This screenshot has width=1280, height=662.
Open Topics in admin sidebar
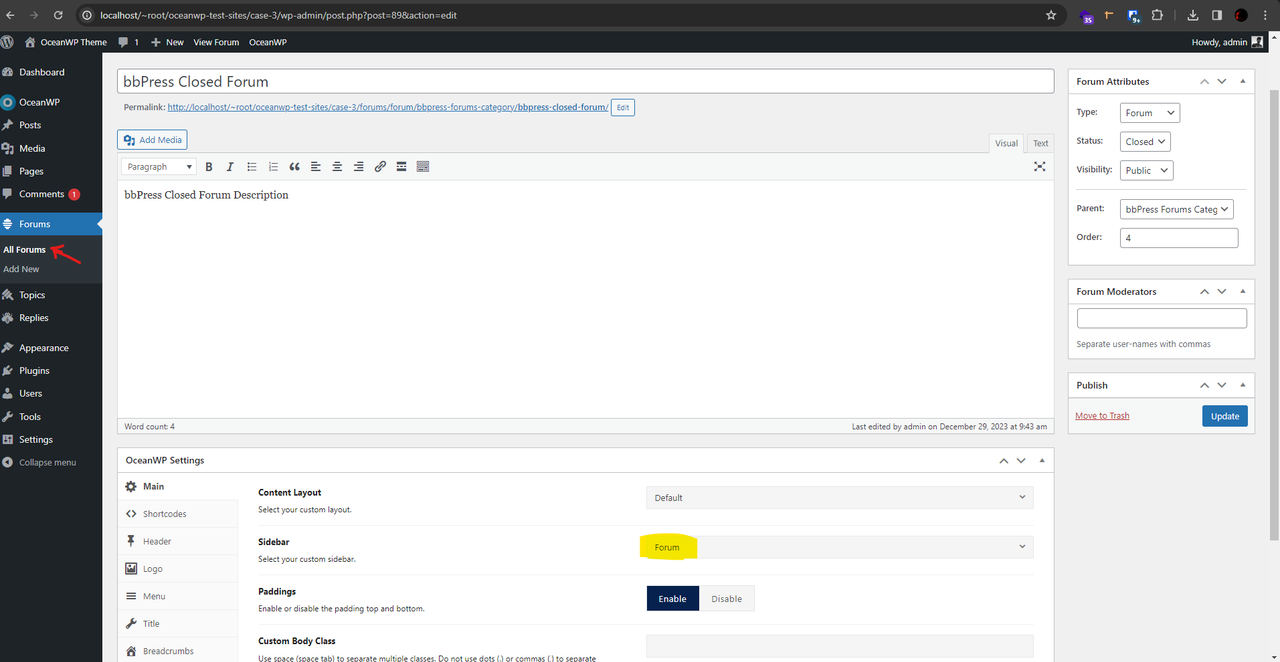pos(51,295)
